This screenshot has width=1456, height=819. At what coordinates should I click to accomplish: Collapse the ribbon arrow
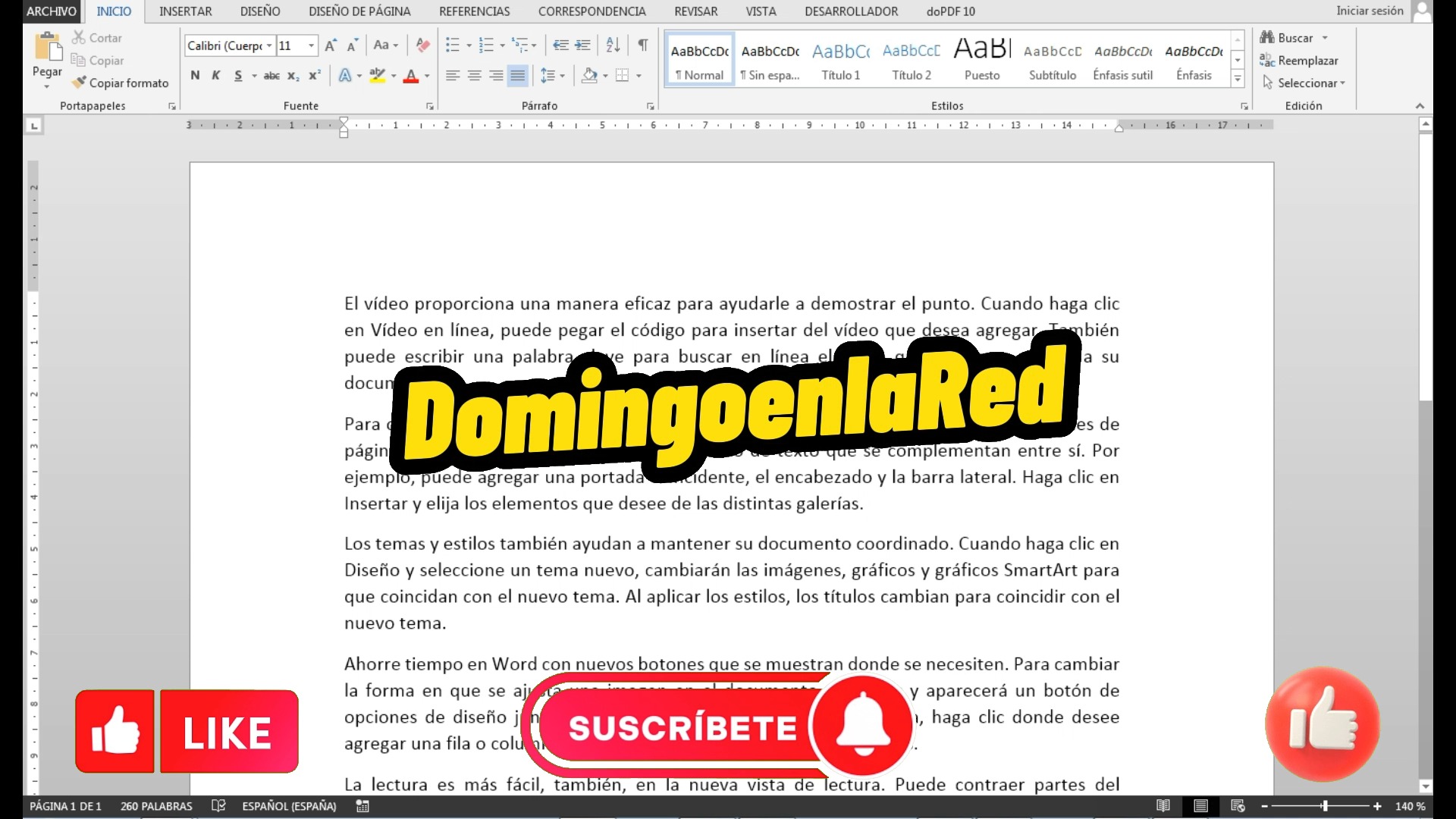1420,106
